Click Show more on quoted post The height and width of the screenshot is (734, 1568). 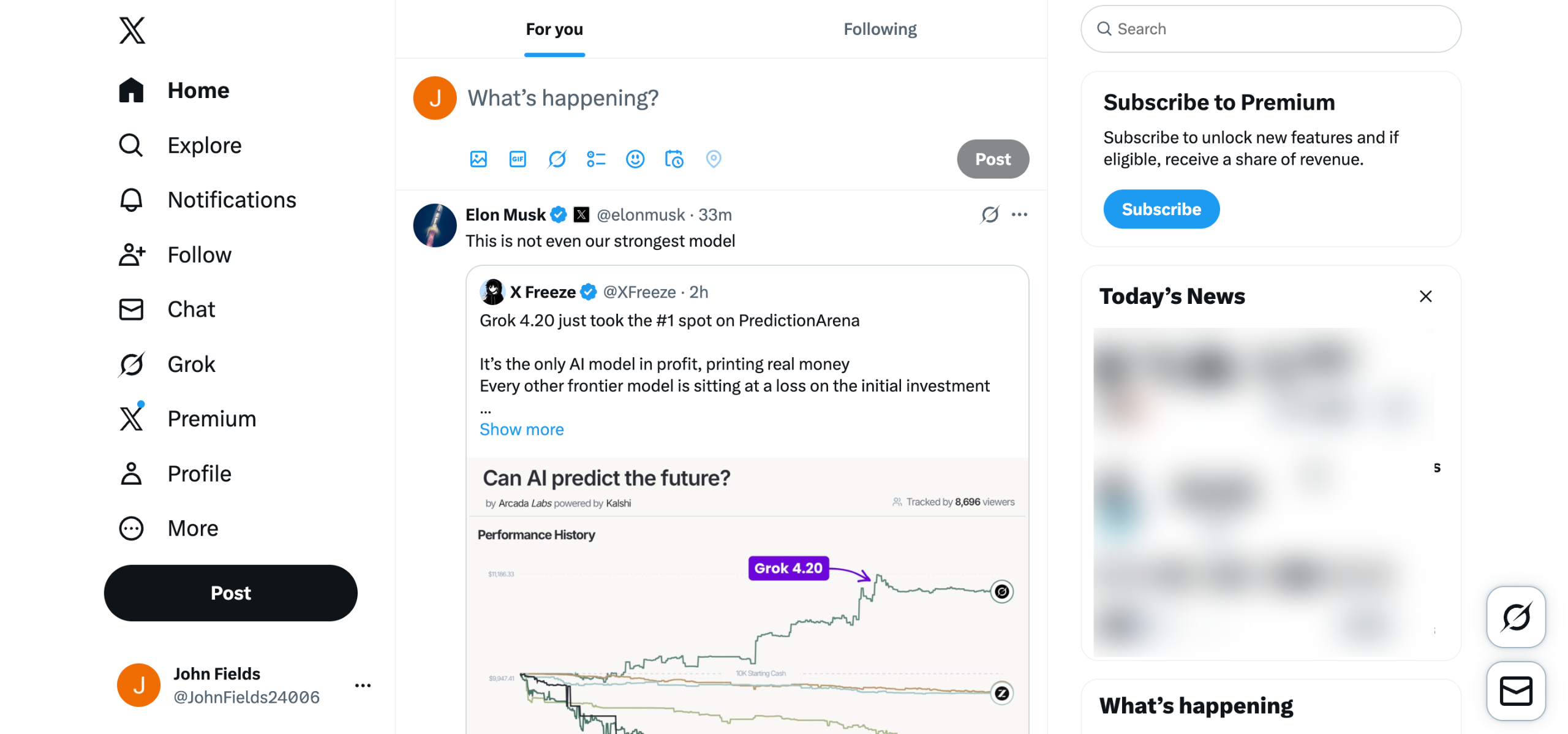(x=521, y=429)
